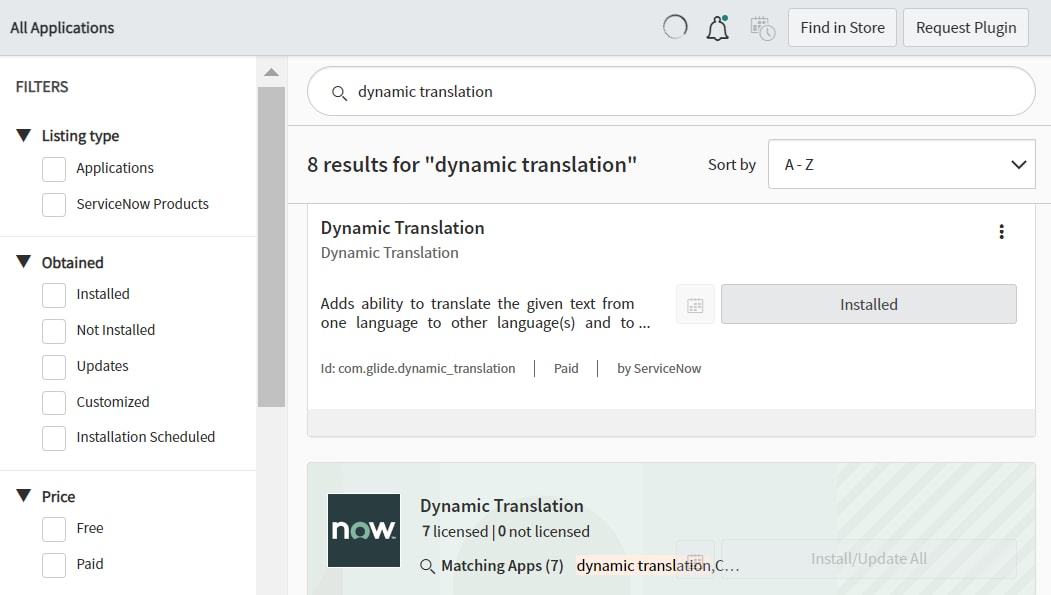Open the scheduled installations calendar-clock icon
Image resolution: width=1051 pixels, height=595 pixels.
point(763,28)
